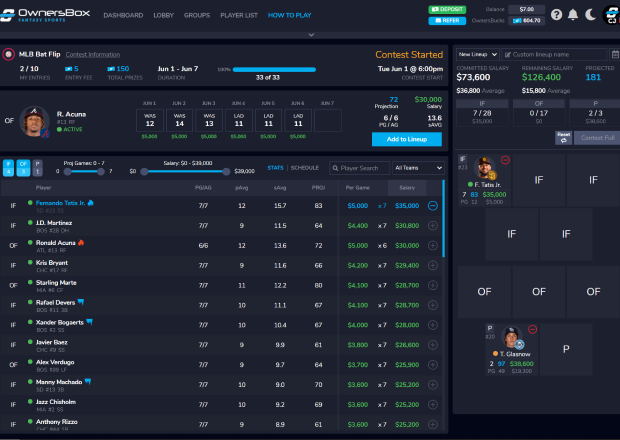Screen dimensions: 620x440
Task: Click the Reset lineup button
Action: (x=563, y=138)
